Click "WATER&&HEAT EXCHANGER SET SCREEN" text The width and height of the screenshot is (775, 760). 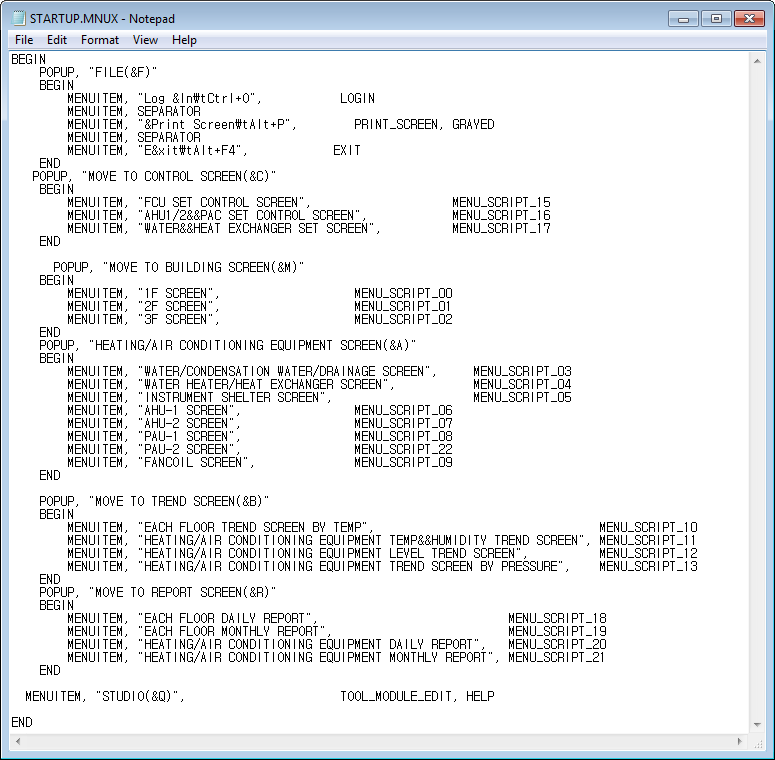click(x=256, y=228)
